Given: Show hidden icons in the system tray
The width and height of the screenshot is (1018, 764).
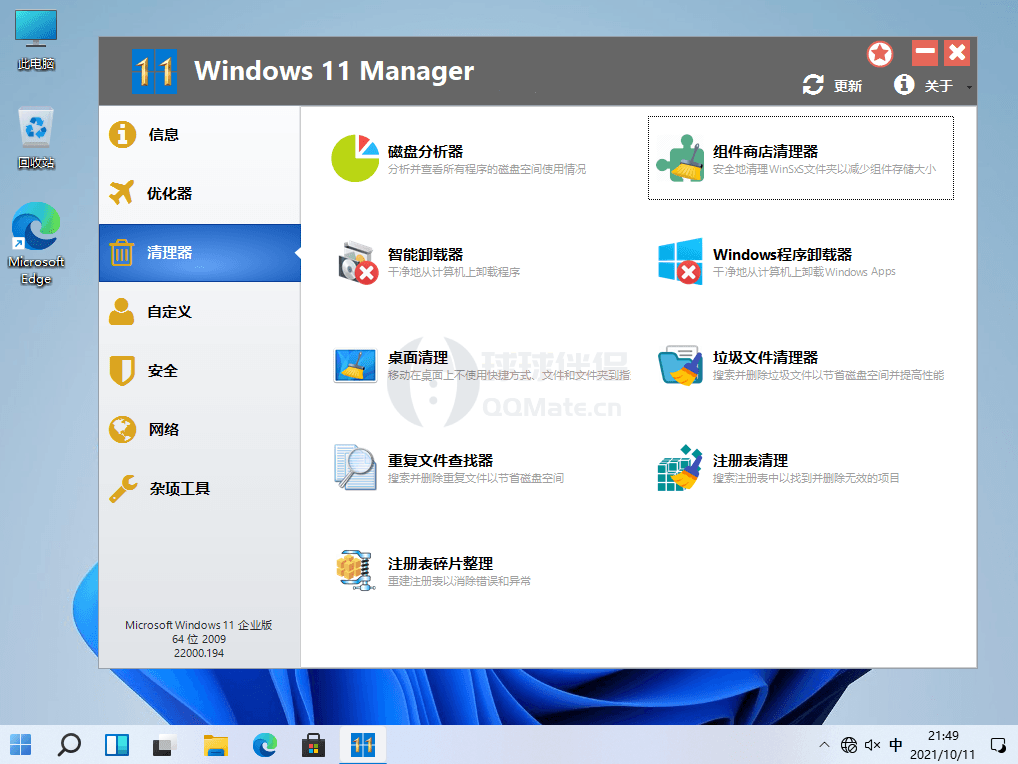Looking at the screenshot, I should 824,745.
